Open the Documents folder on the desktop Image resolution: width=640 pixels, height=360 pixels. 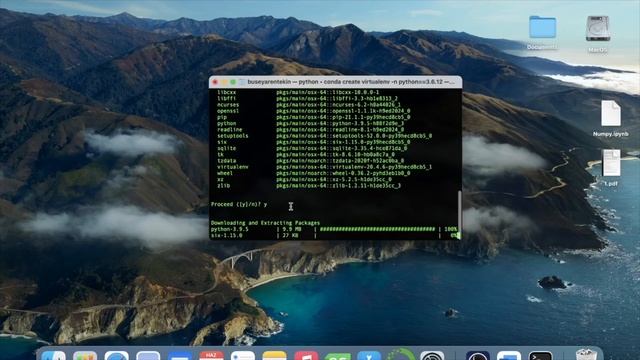542,27
